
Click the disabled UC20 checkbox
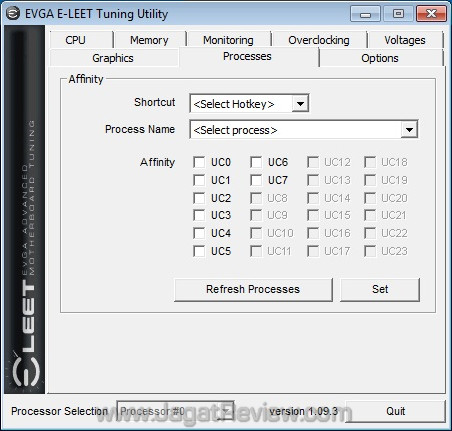tap(370, 198)
